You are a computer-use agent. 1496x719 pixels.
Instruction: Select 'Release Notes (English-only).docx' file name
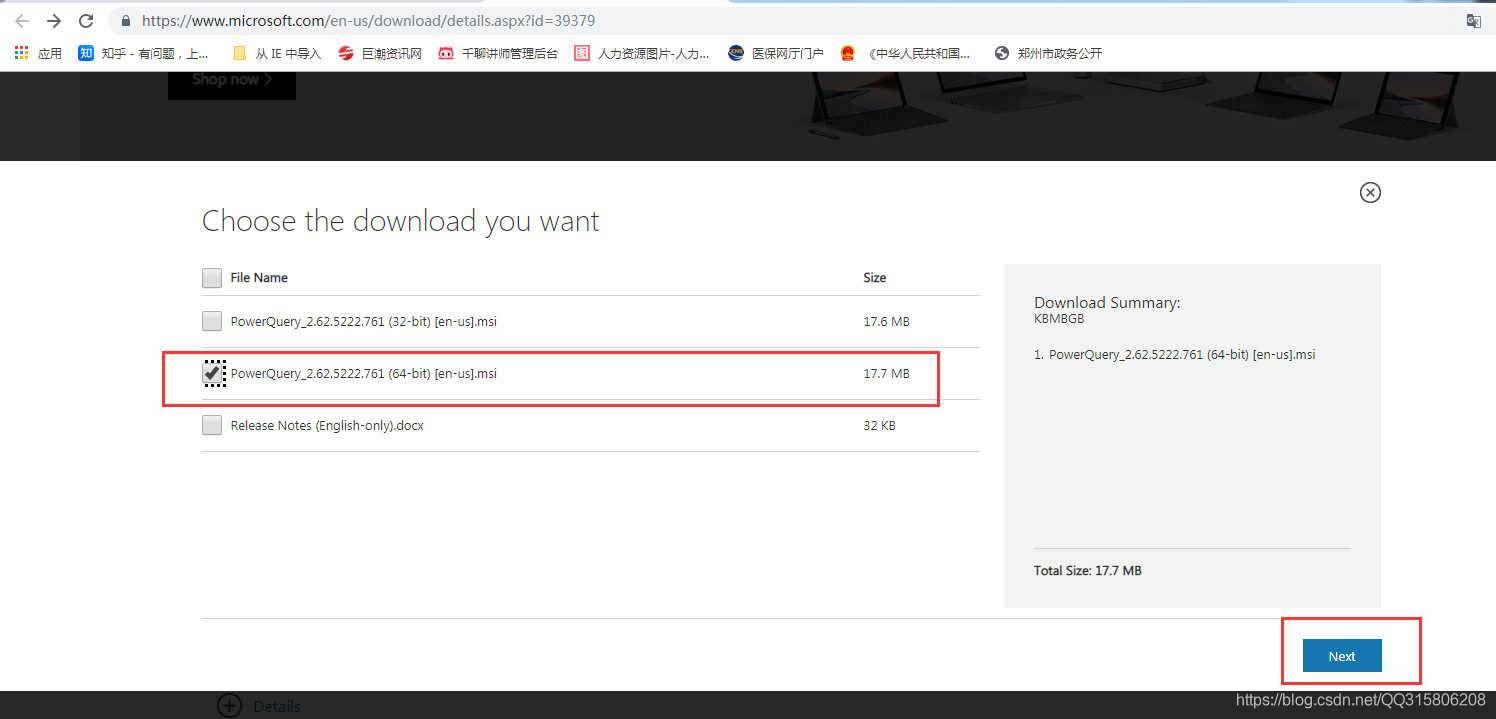[327, 425]
